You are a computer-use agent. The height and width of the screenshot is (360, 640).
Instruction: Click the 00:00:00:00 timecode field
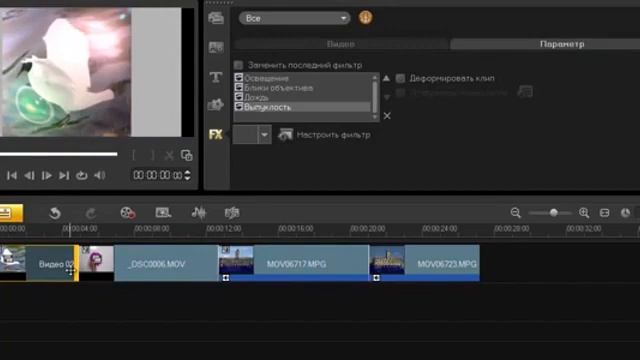pos(158,176)
